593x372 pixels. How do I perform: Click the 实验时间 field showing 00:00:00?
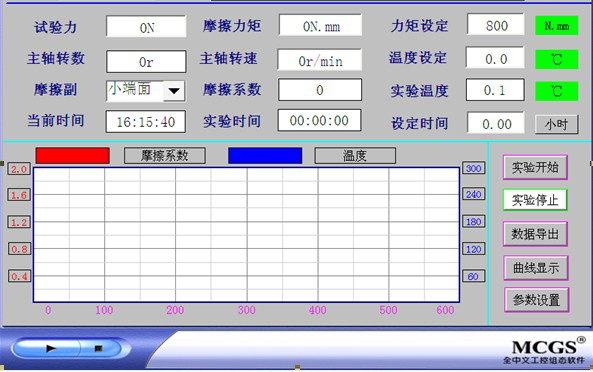pyautogui.click(x=320, y=121)
